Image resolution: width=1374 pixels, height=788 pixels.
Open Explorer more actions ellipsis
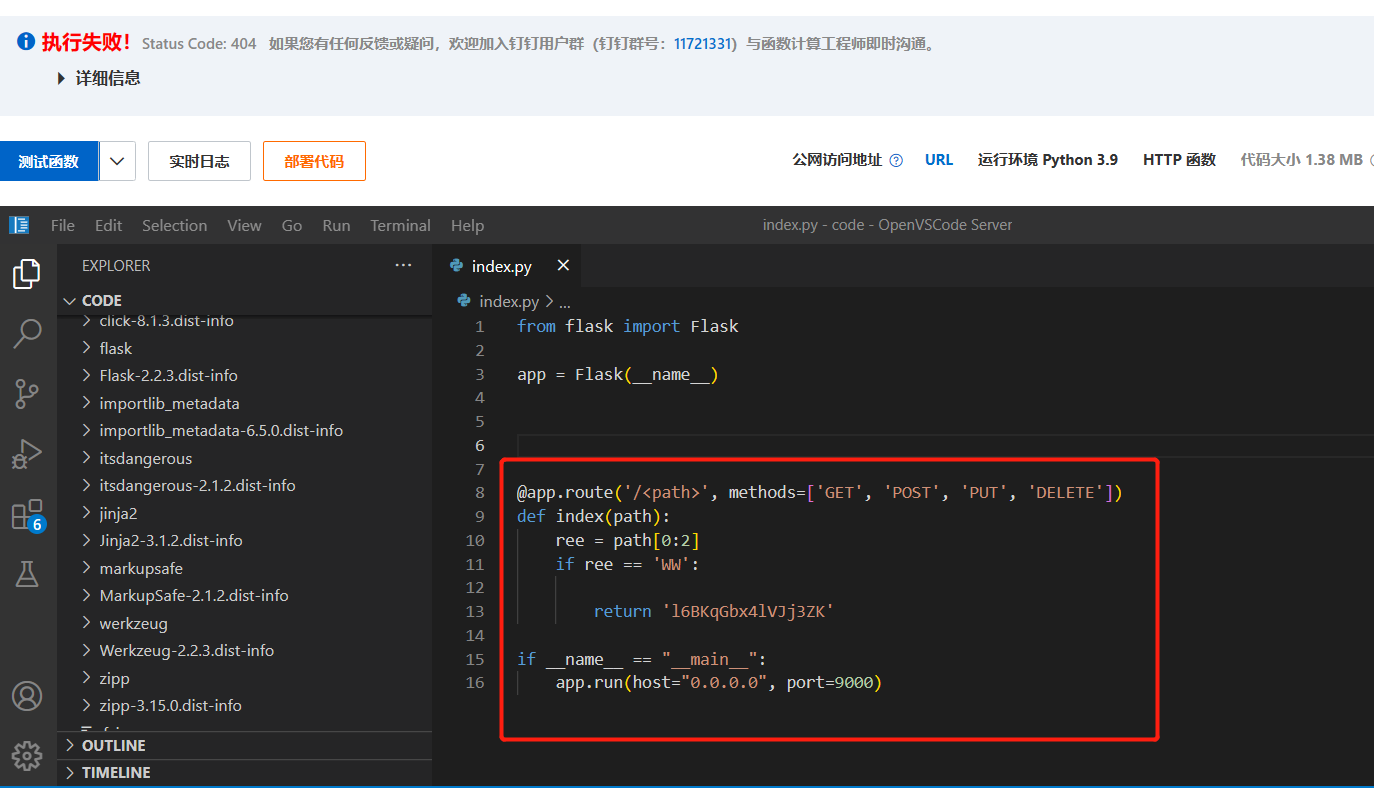point(403,265)
